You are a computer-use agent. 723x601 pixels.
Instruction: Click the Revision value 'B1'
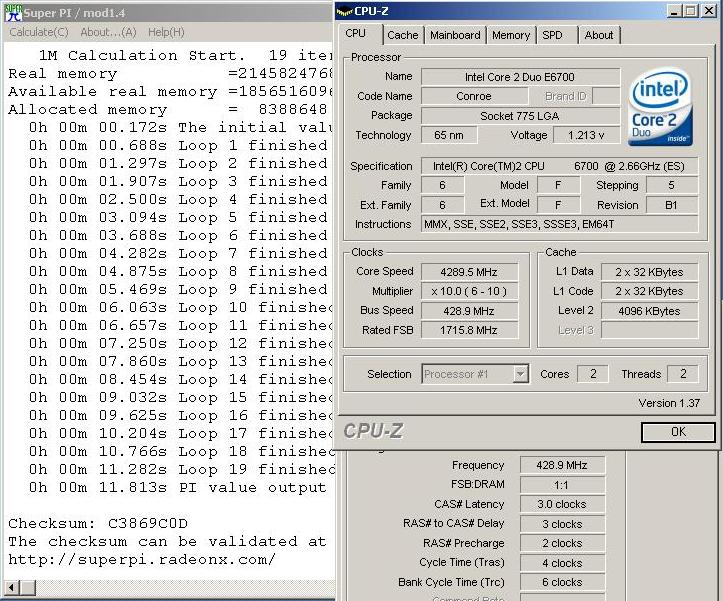(672, 205)
